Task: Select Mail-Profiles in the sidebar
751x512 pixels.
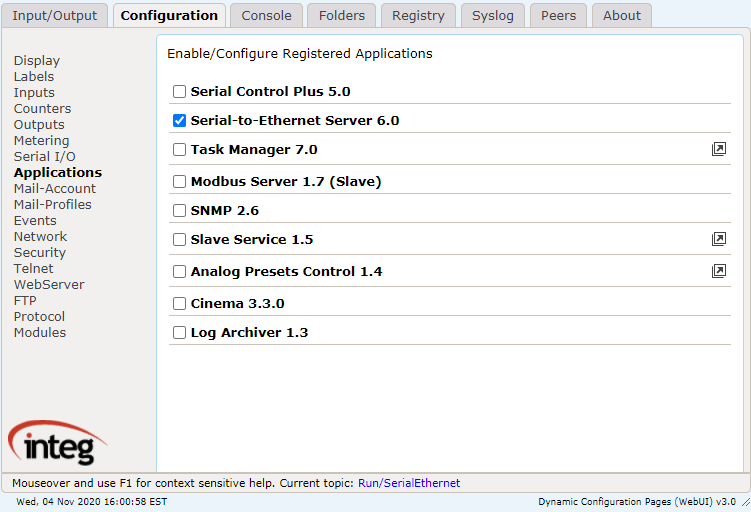Action: 53,205
